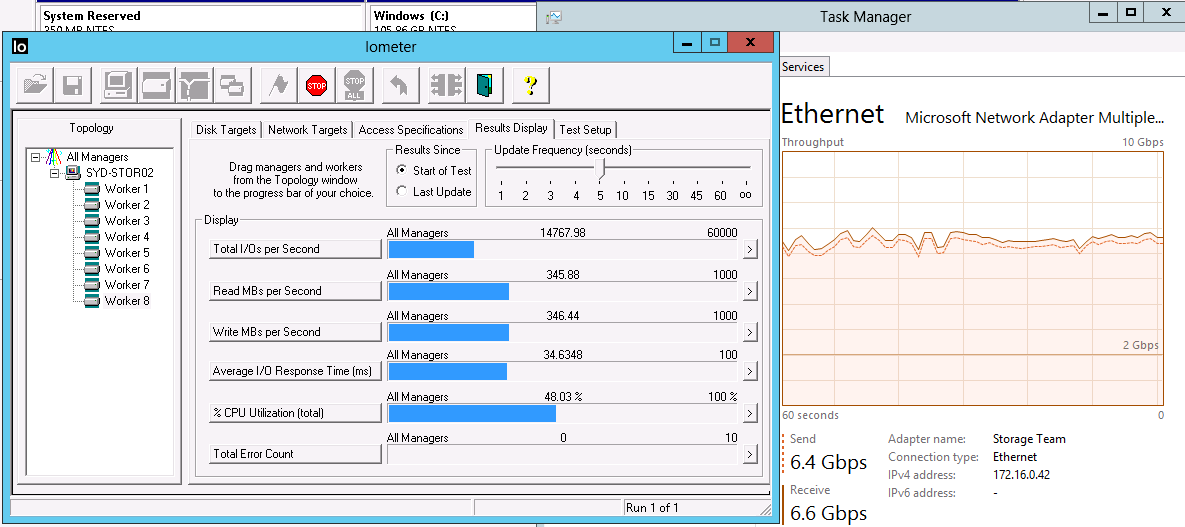Viewport: 1185px width, 527px height.
Task: Click the Save Test Configuration floppy icon
Action: [73, 85]
